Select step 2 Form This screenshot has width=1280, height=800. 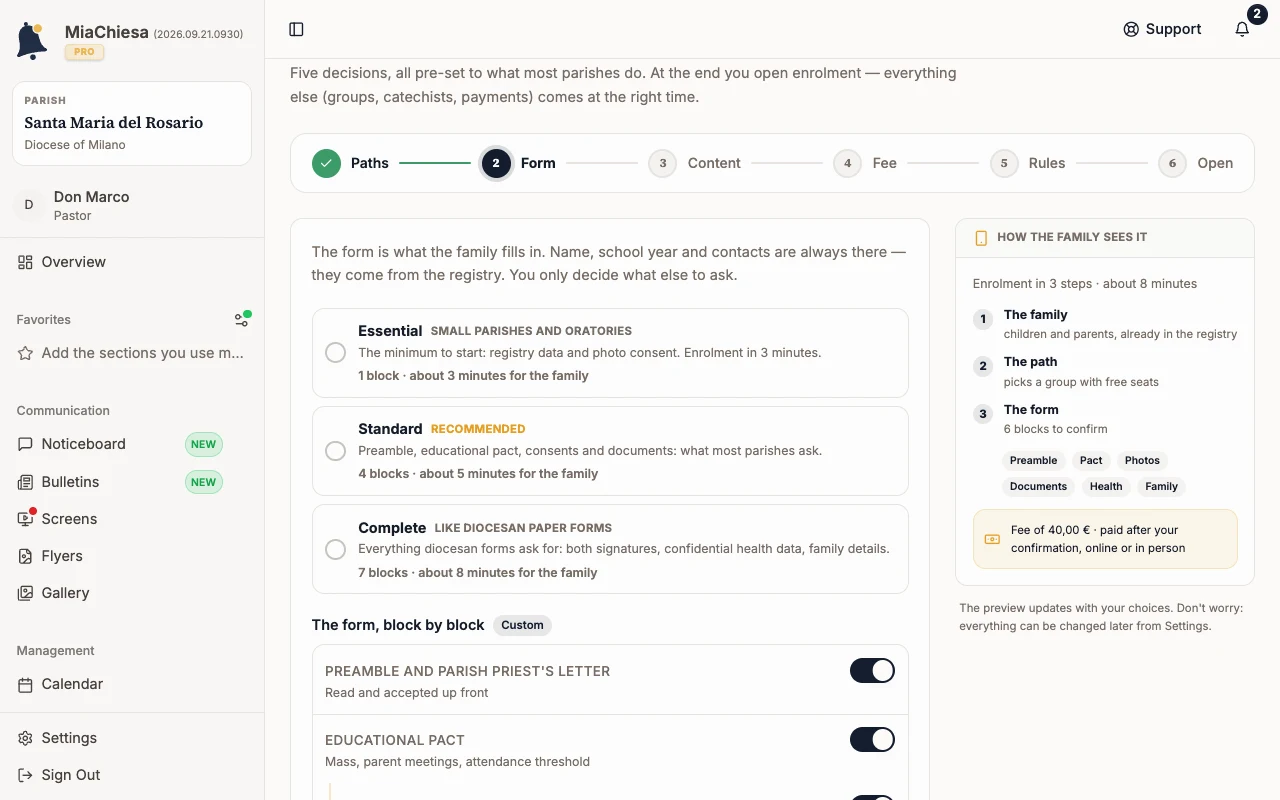coord(518,163)
